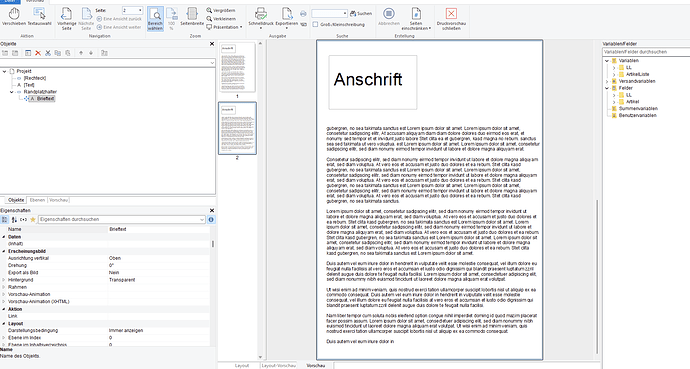Delete object with red X icon

click(x=38, y=53)
